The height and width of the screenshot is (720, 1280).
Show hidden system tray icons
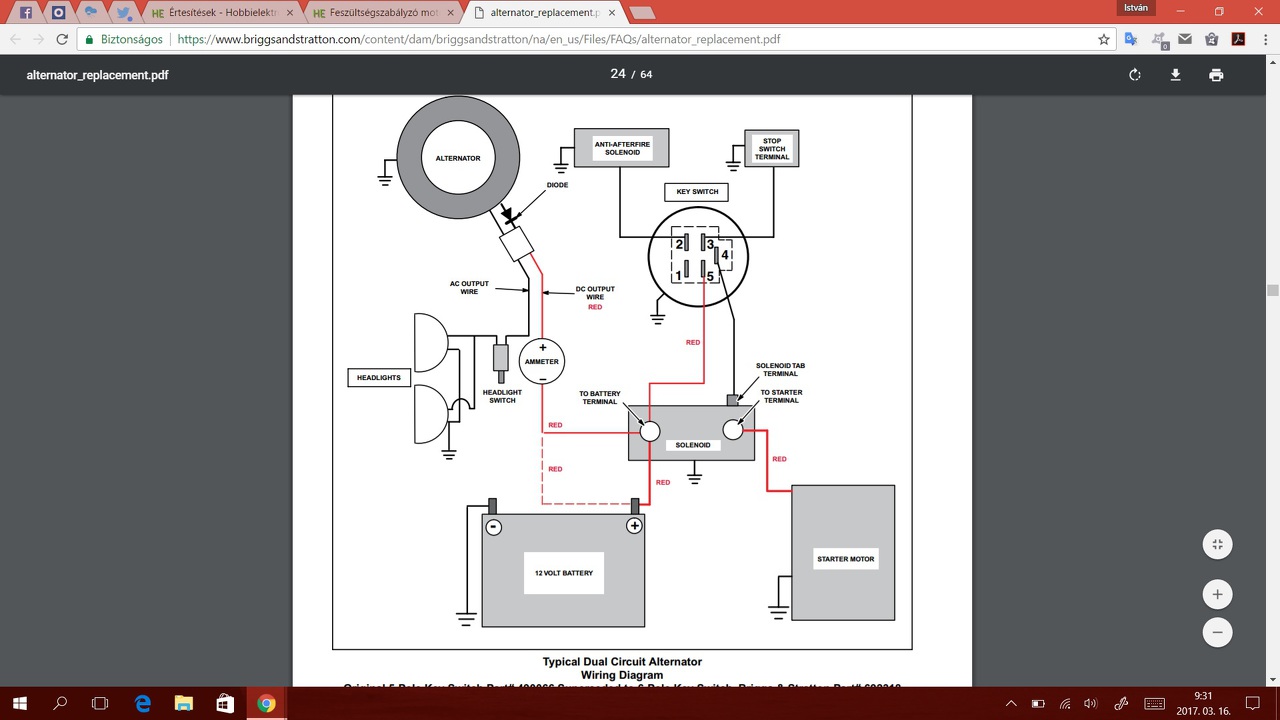pyautogui.click(x=1011, y=703)
